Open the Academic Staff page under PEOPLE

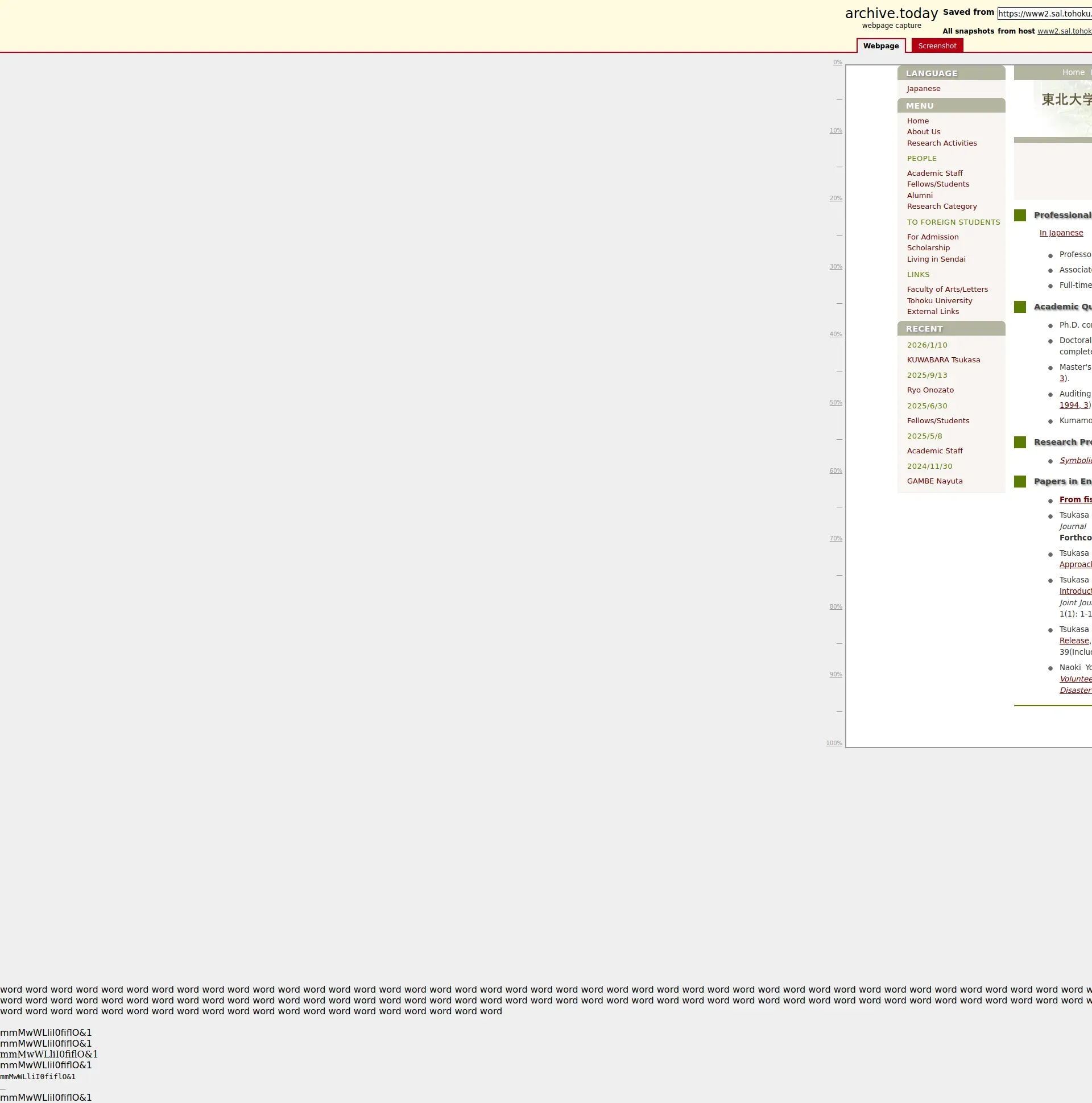(x=934, y=173)
